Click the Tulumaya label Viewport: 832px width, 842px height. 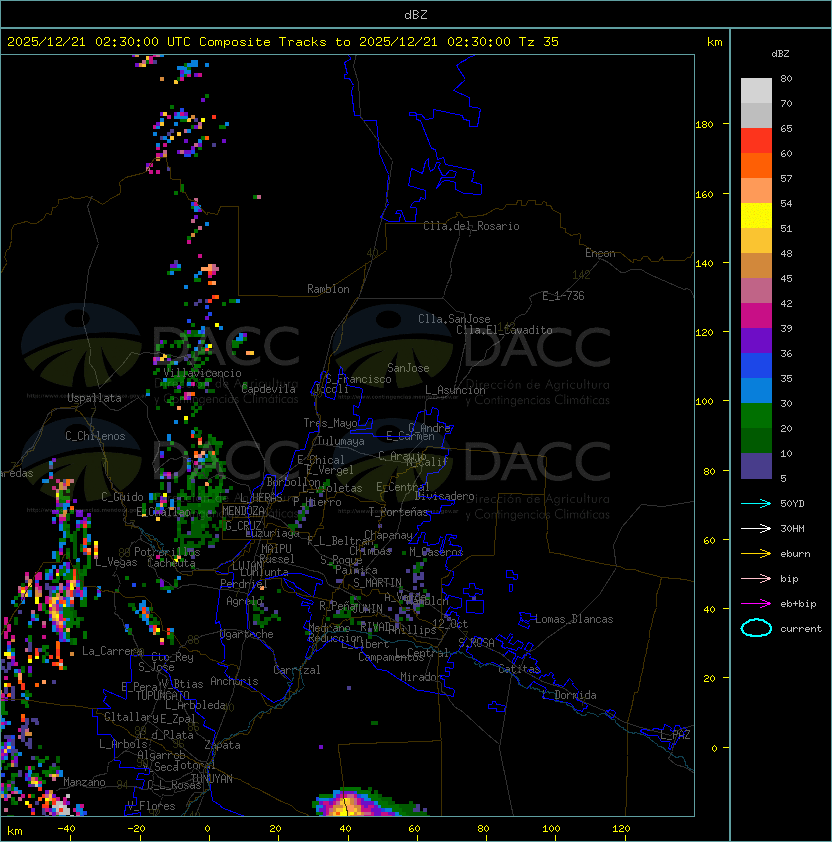click(x=341, y=441)
